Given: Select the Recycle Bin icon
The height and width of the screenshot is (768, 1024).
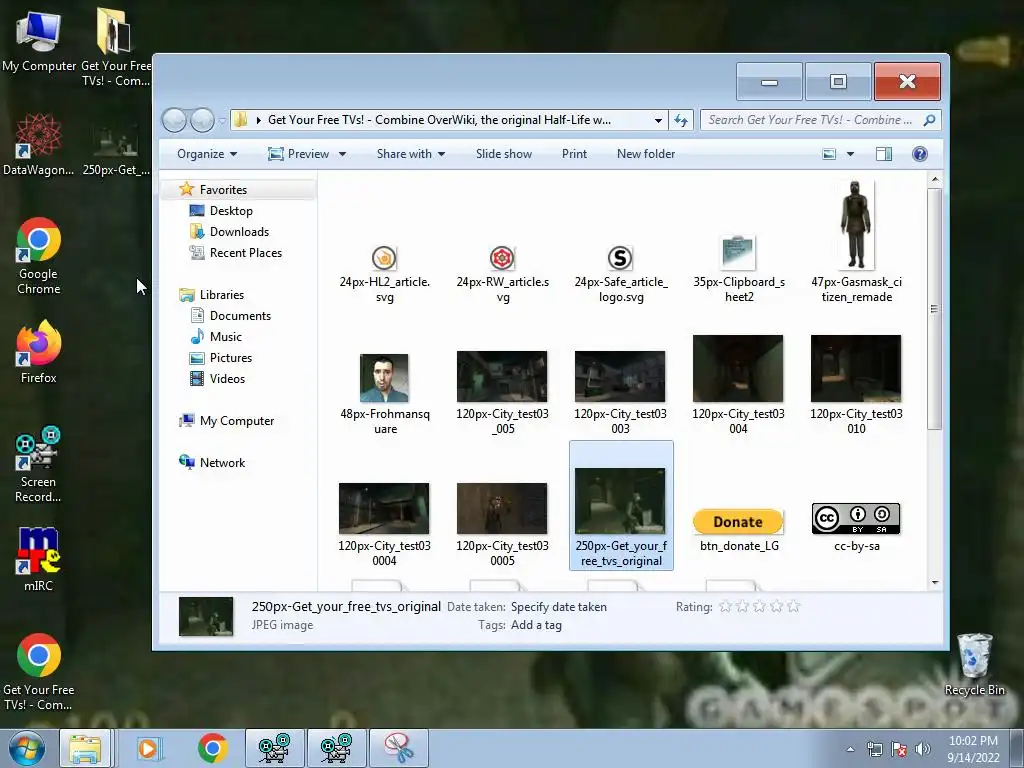Looking at the screenshot, I should click(x=974, y=664).
